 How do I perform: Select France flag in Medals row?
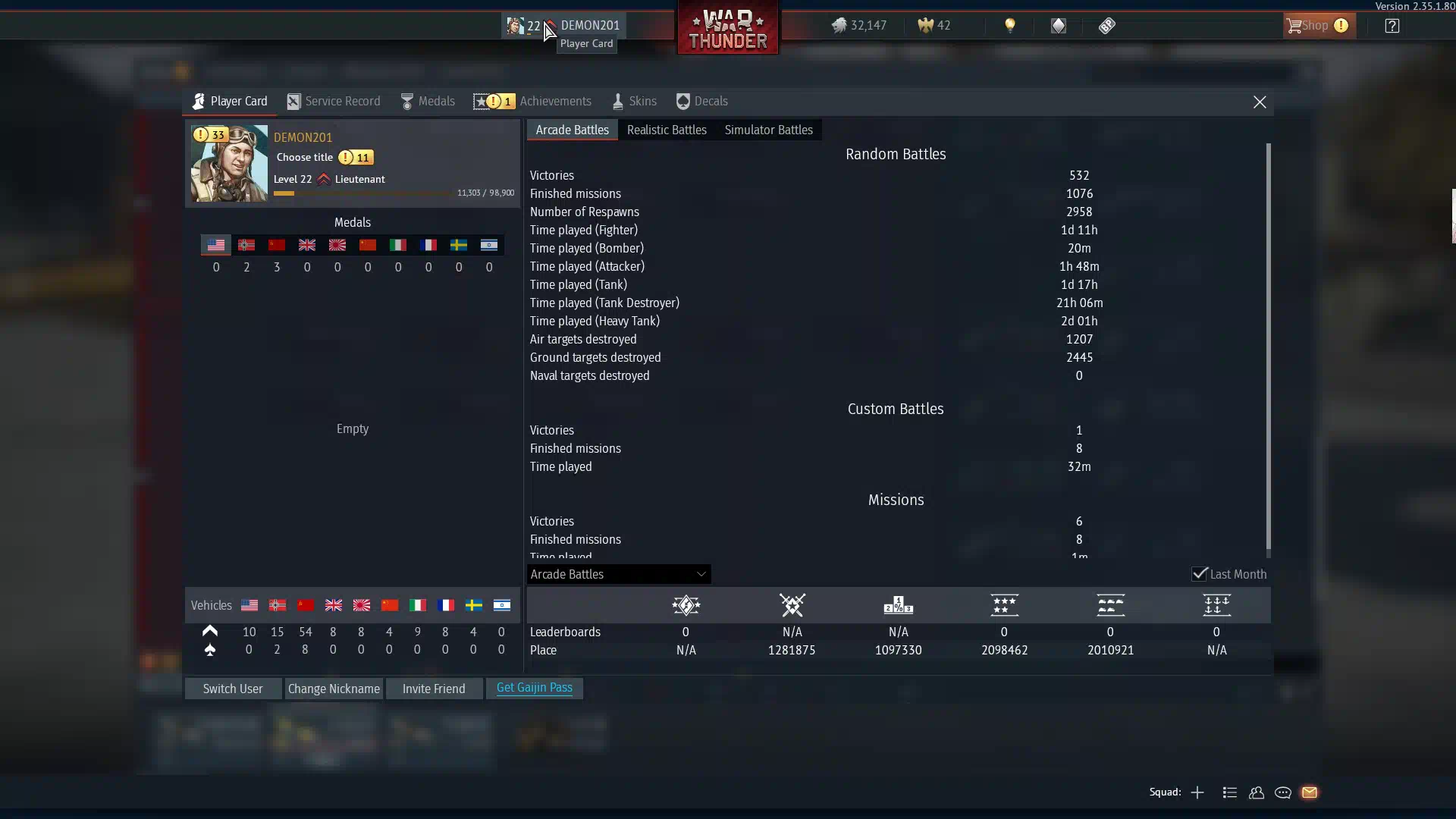tap(428, 245)
